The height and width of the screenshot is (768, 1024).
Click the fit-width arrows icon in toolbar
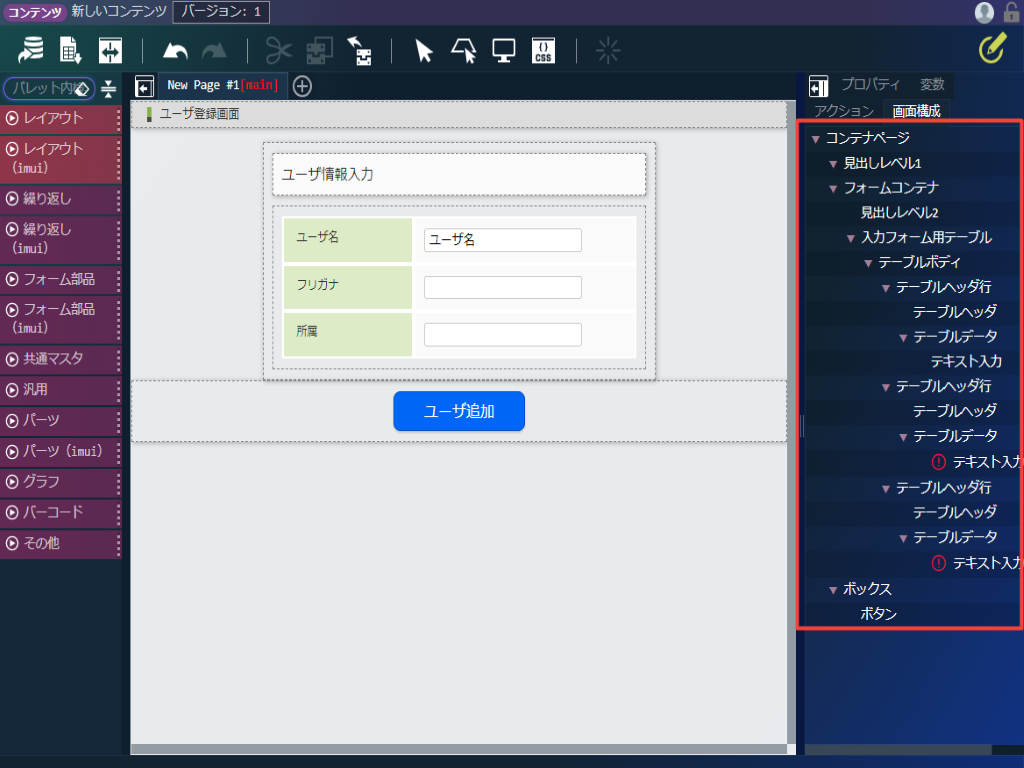click(110, 50)
